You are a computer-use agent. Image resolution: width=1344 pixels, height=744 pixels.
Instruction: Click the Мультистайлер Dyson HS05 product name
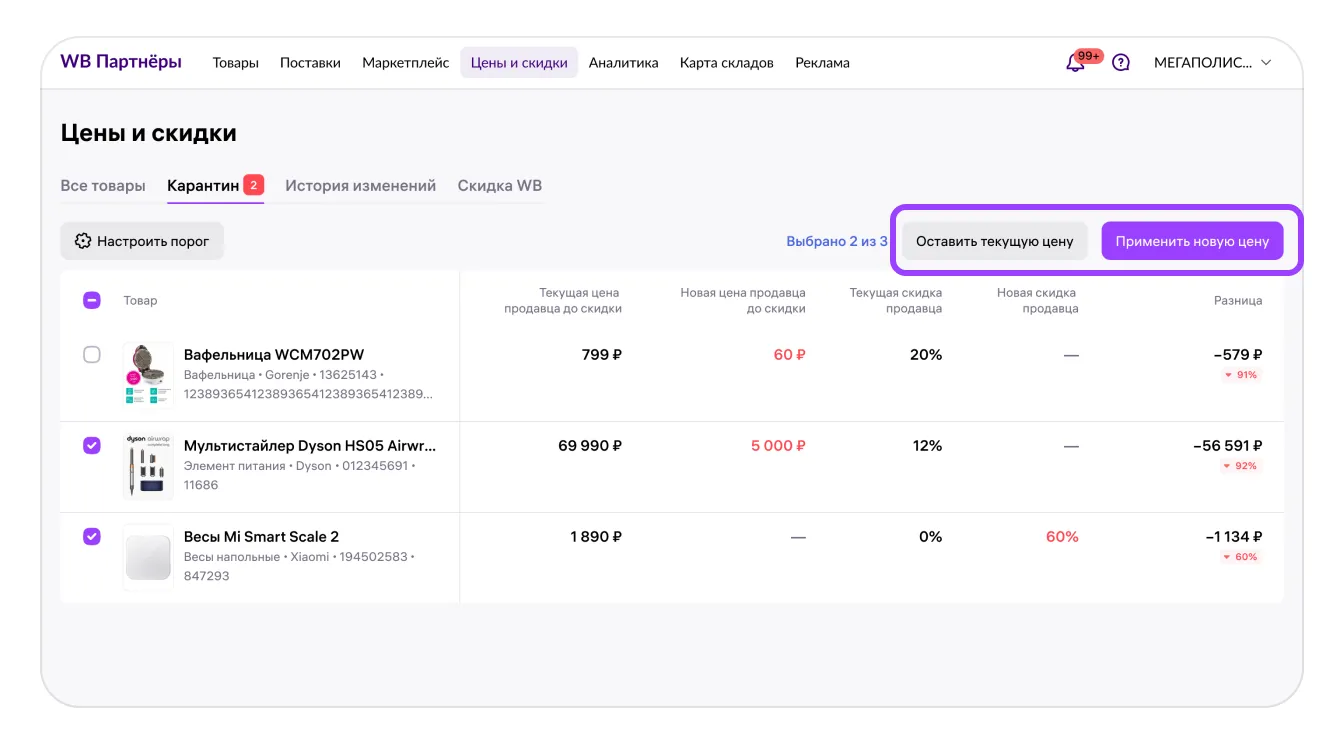(310, 445)
